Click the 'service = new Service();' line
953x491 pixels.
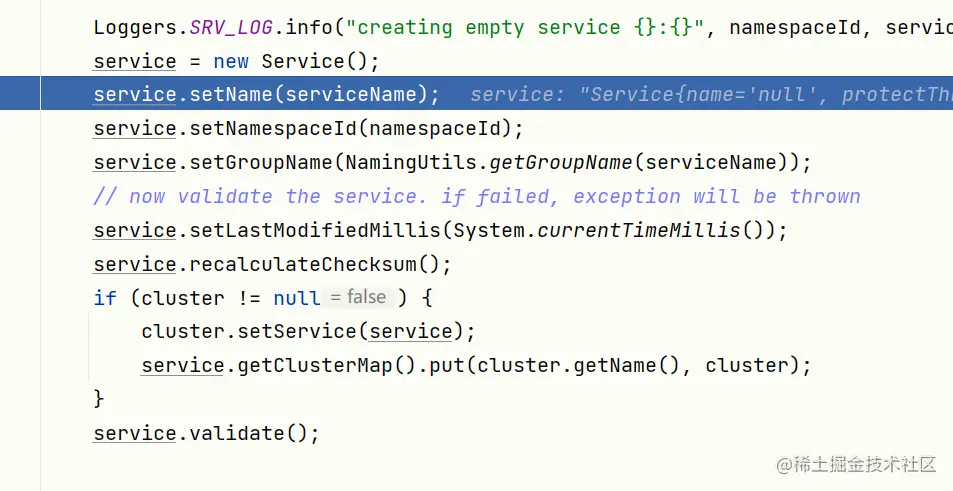pos(236,61)
